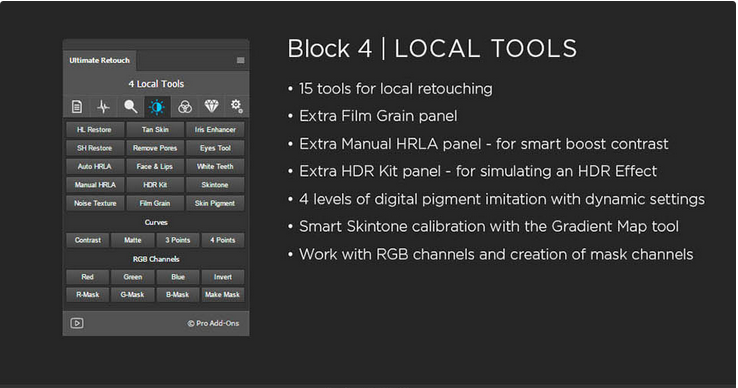
Task: Click the R-Mask button
Action: click(x=88, y=295)
